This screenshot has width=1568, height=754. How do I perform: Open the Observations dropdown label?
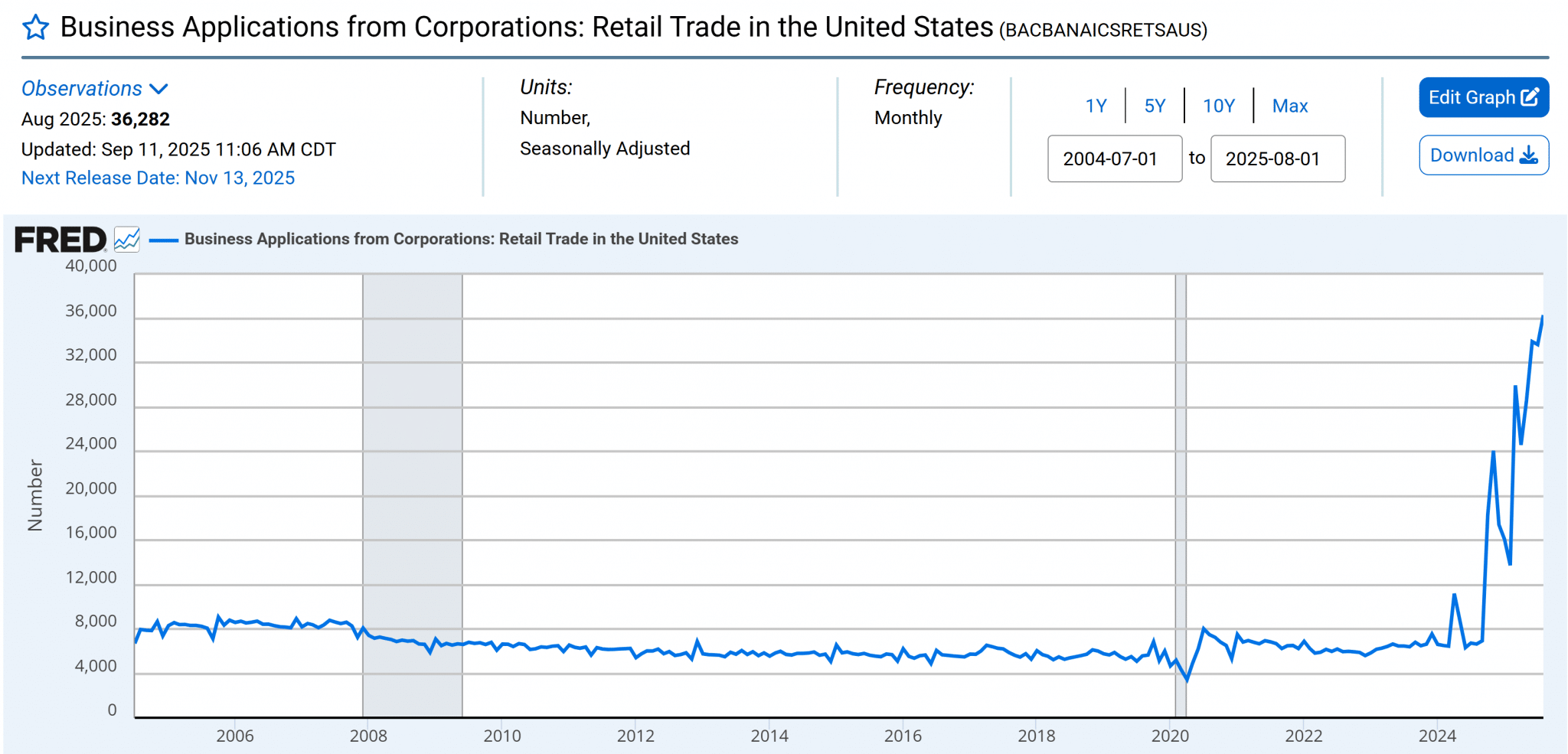point(82,89)
